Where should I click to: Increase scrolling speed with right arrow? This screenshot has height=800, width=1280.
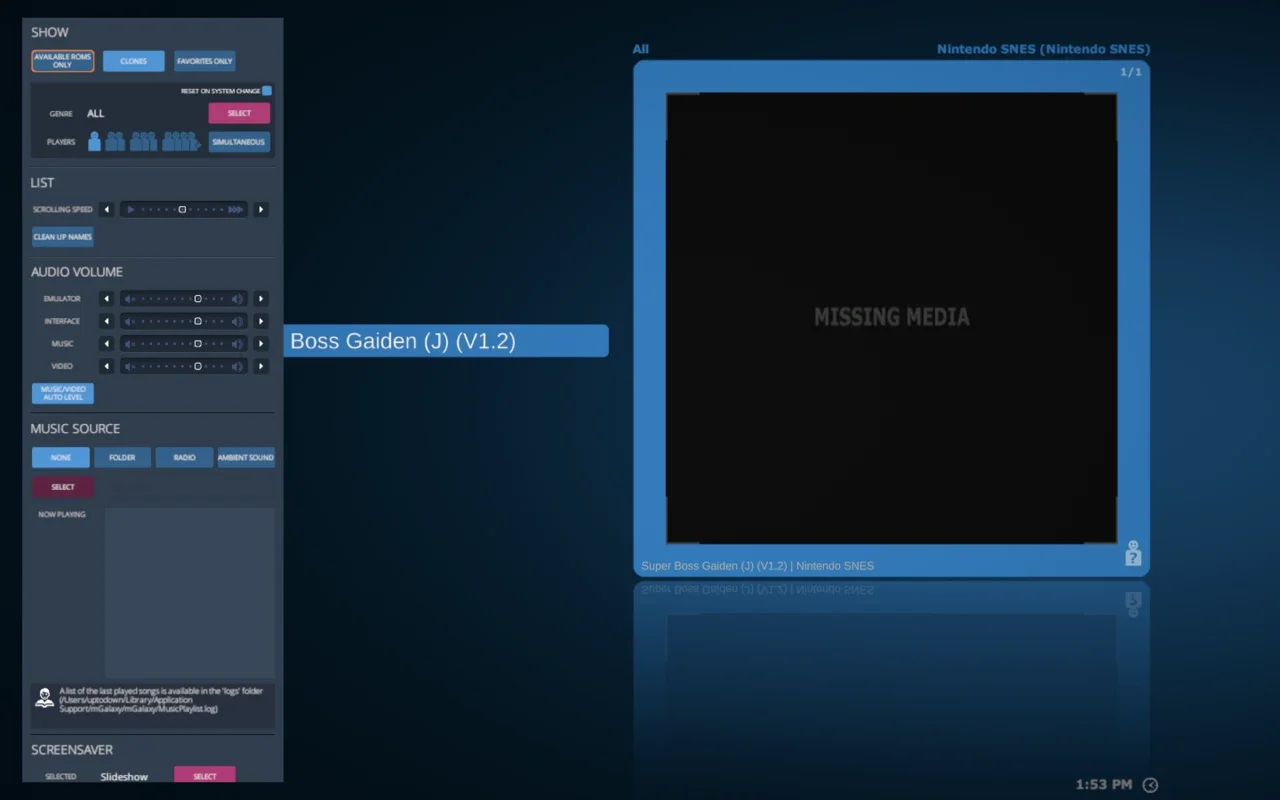[261, 210]
